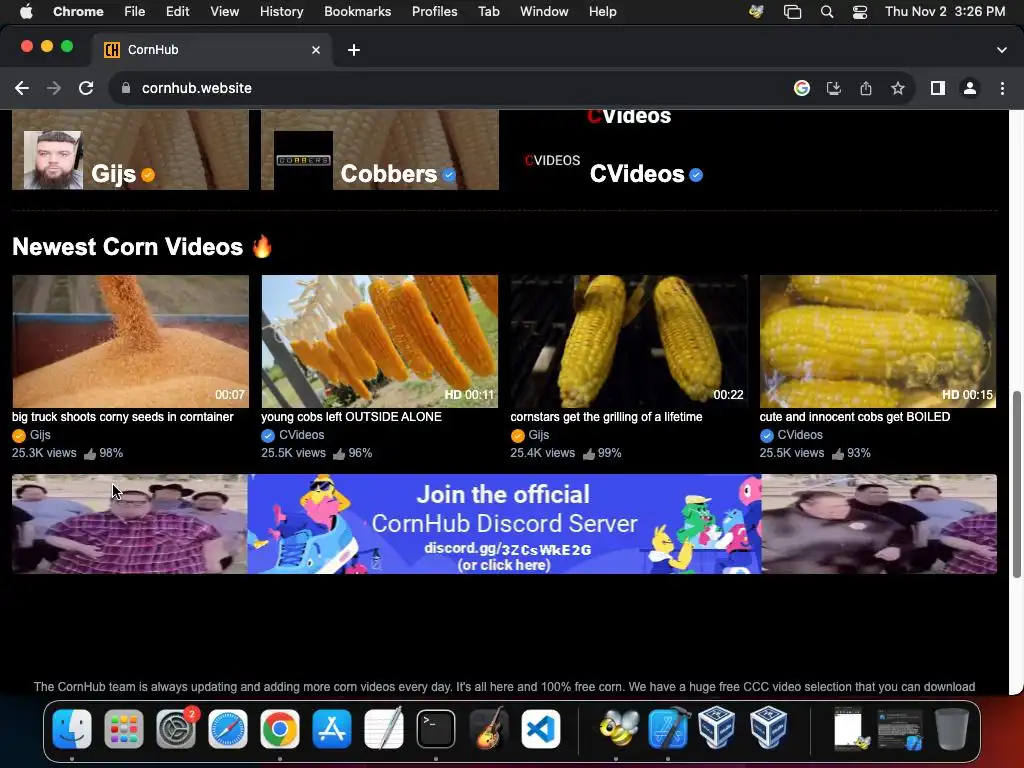Open System Settings from the Dock
The image size is (1024, 768).
[x=176, y=729]
